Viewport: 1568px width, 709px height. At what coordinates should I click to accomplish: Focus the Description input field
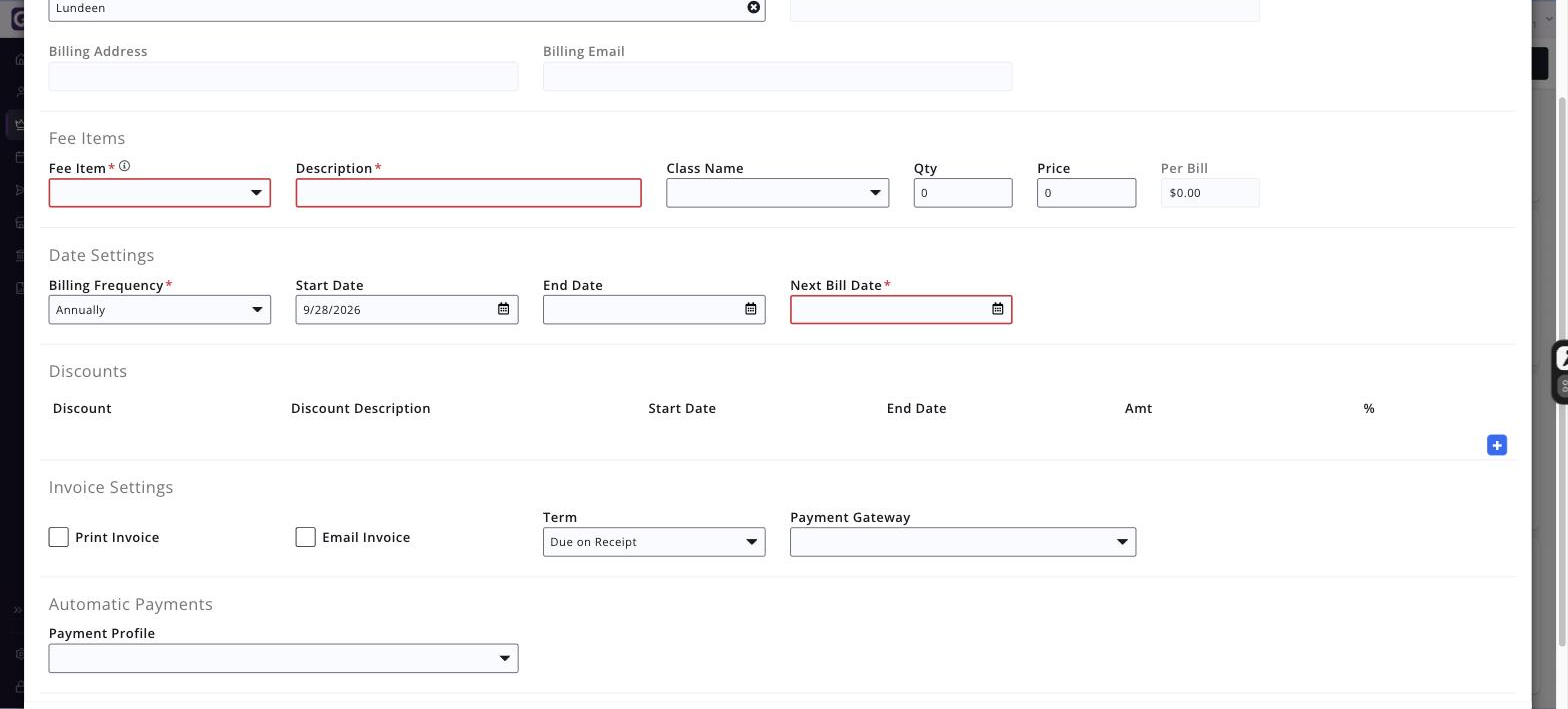click(x=469, y=193)
